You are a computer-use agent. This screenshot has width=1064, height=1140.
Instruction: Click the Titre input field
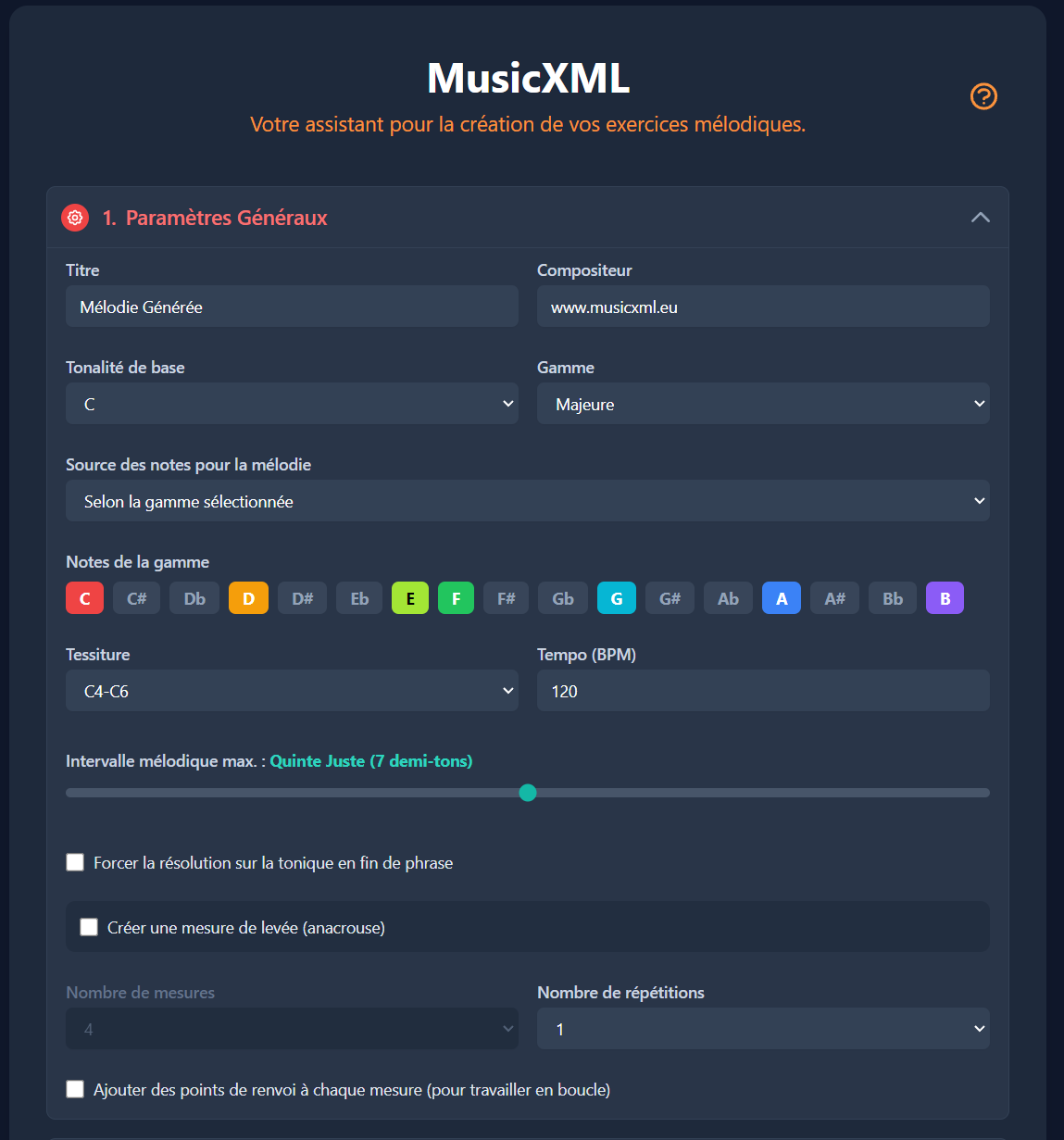click(292, 307)
